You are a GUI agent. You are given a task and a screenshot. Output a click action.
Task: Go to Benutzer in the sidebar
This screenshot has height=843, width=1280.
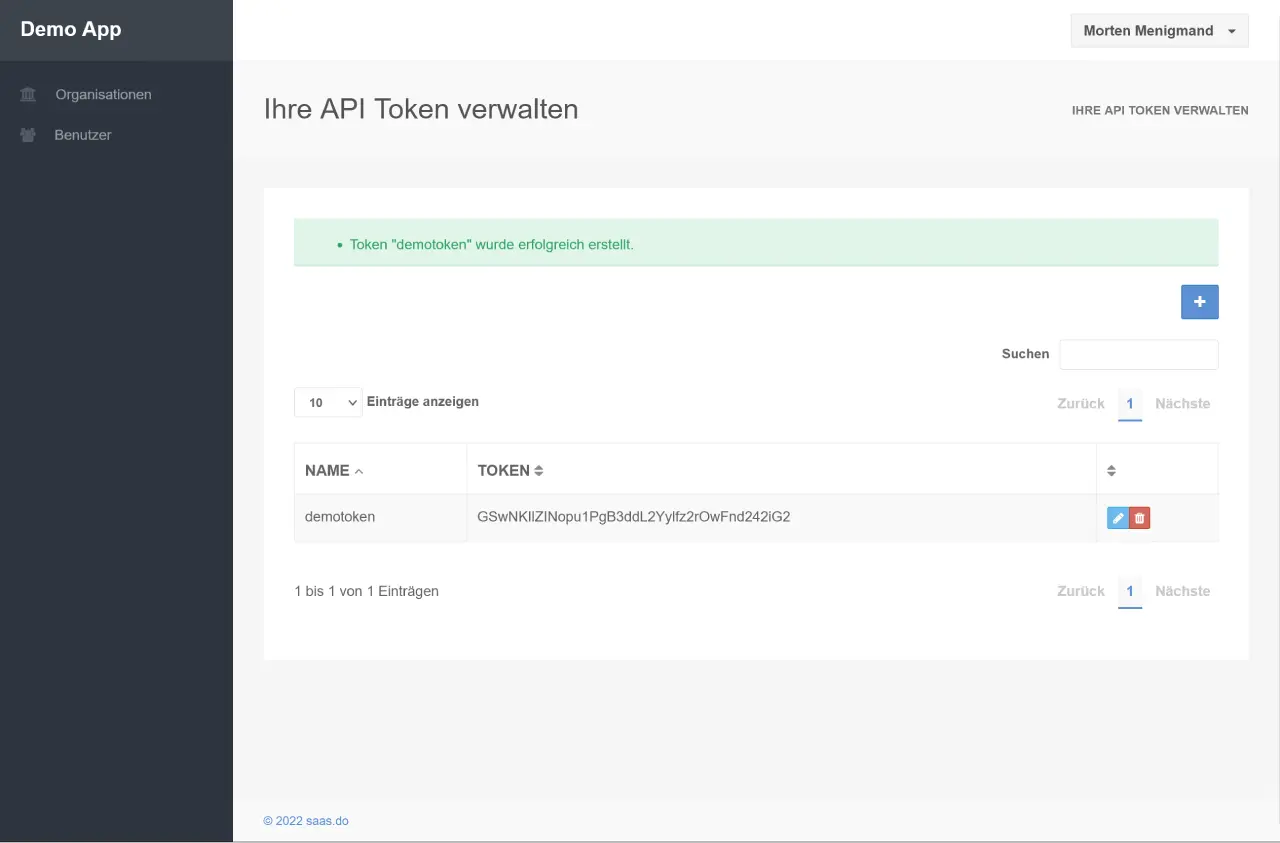coord(83,135)
